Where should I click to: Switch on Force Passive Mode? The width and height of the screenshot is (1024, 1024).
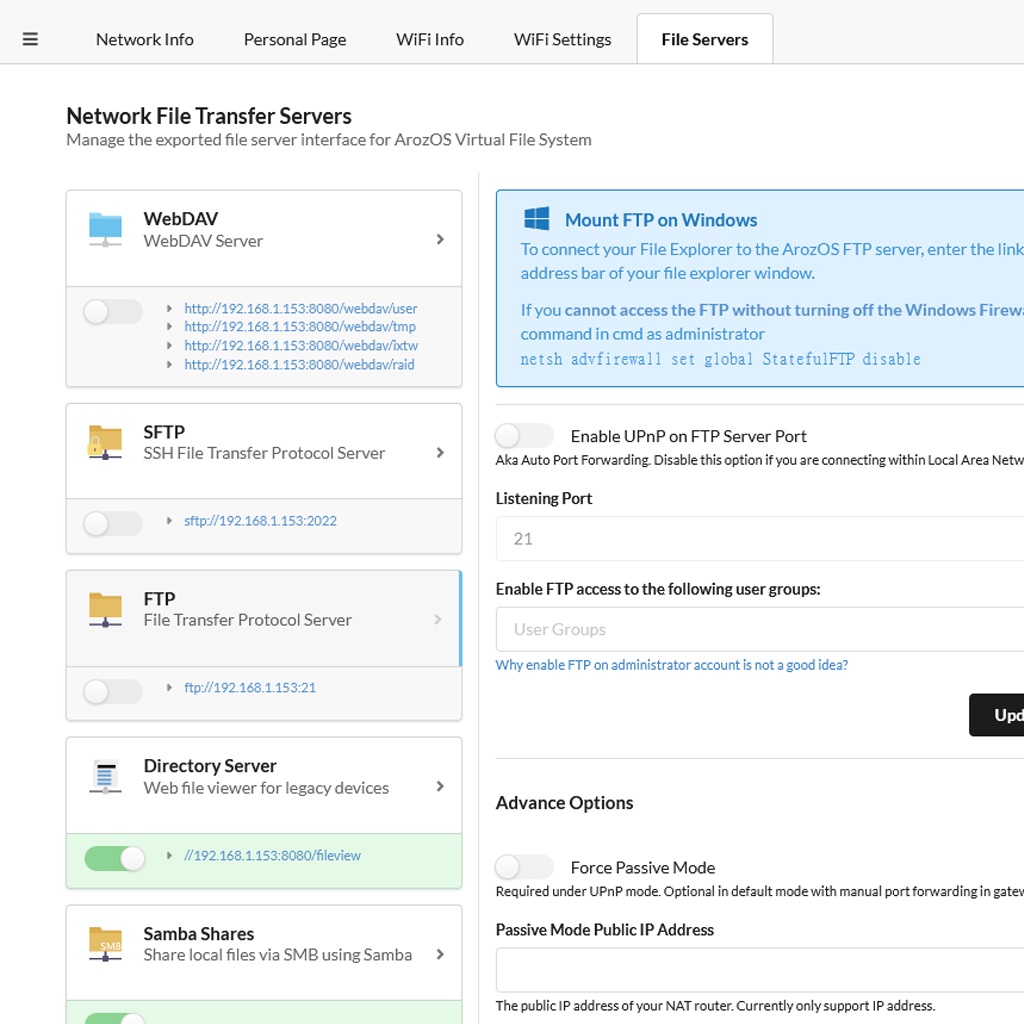coord(524,867)
